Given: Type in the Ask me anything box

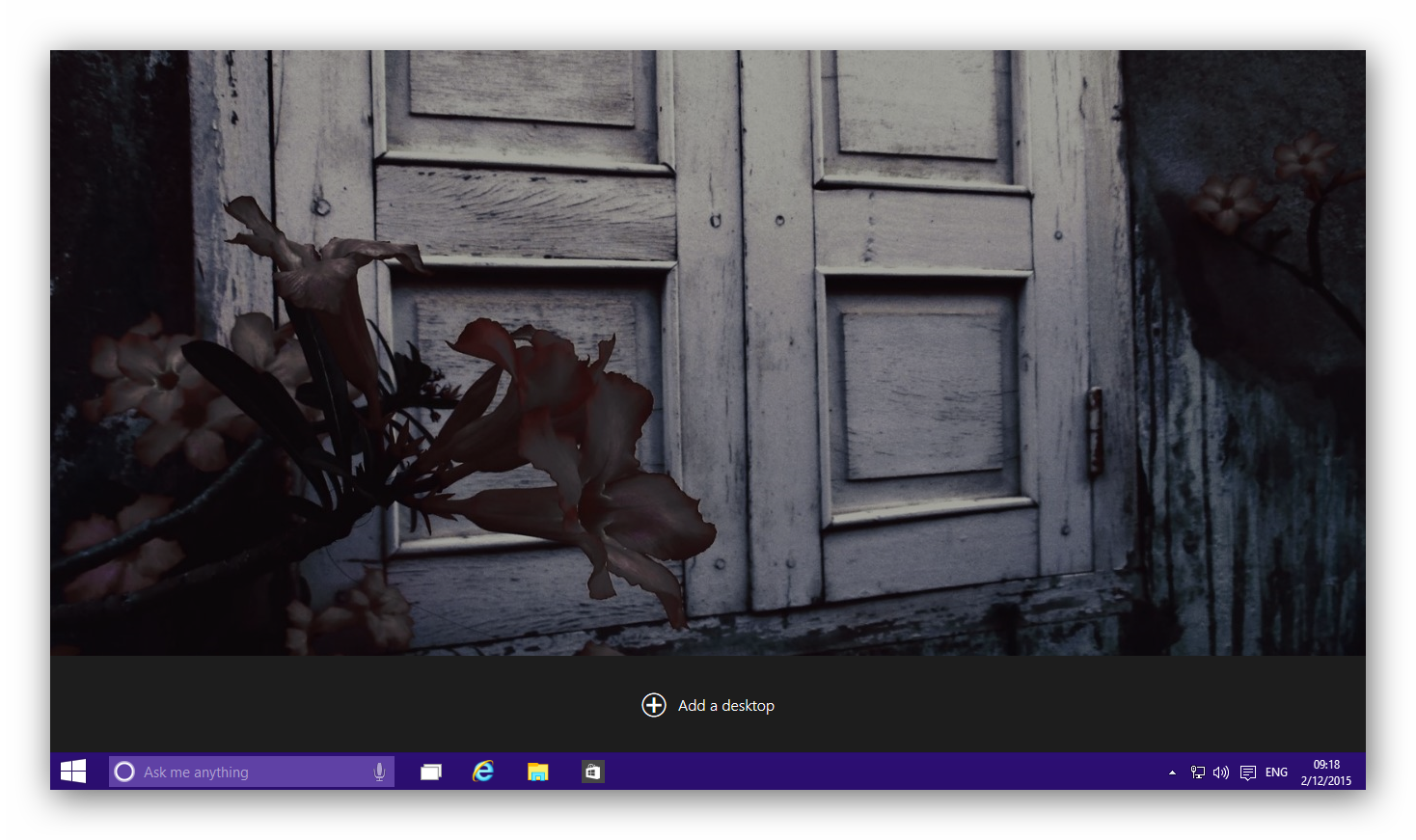Looking at the screenshot, I should [x=252, y=772].
